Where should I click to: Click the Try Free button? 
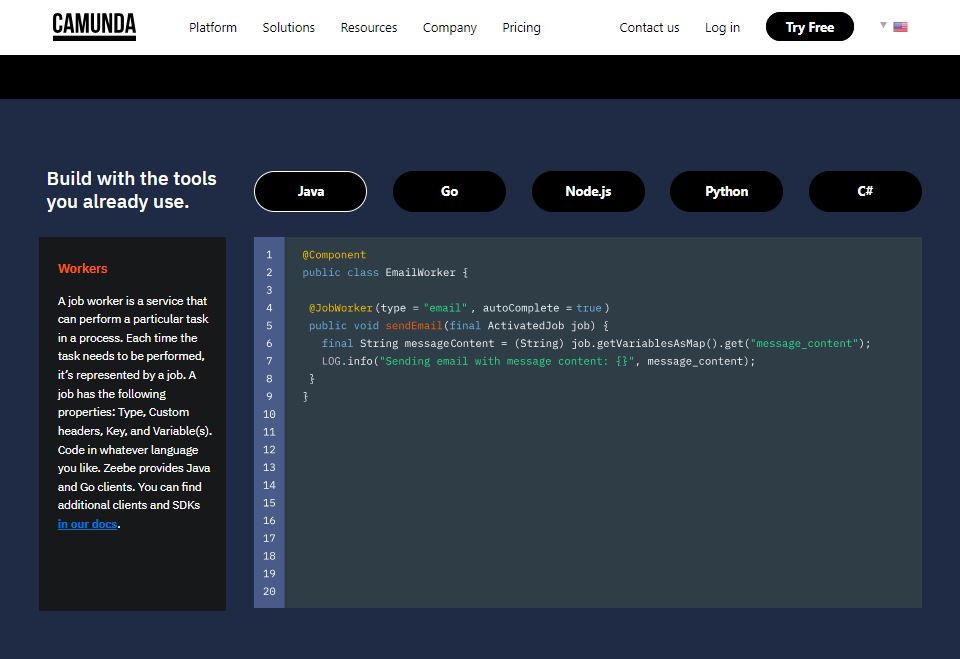pos(809,27)
